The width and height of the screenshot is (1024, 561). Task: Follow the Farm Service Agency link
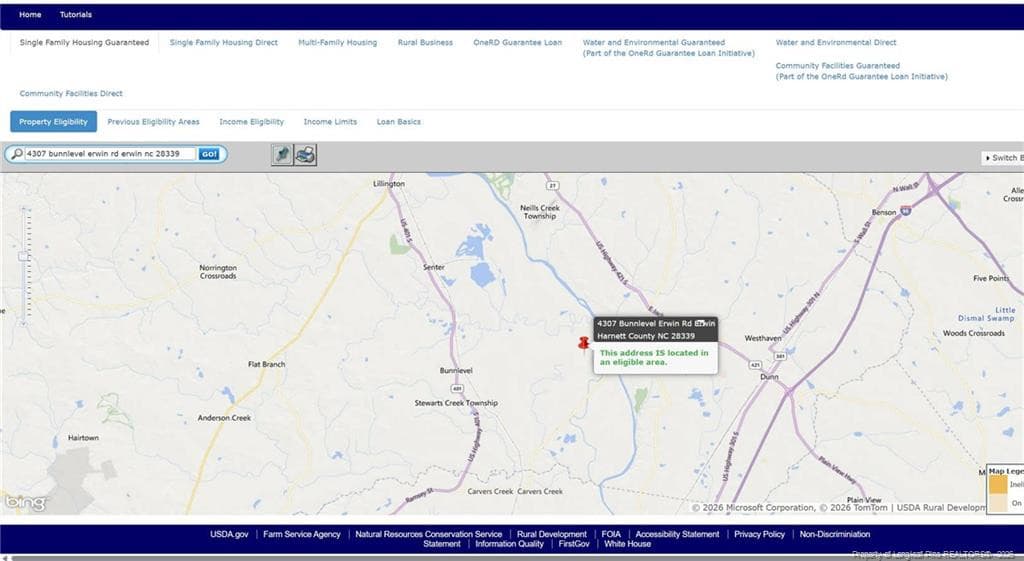pyautogui.click(x=302, y=534)
